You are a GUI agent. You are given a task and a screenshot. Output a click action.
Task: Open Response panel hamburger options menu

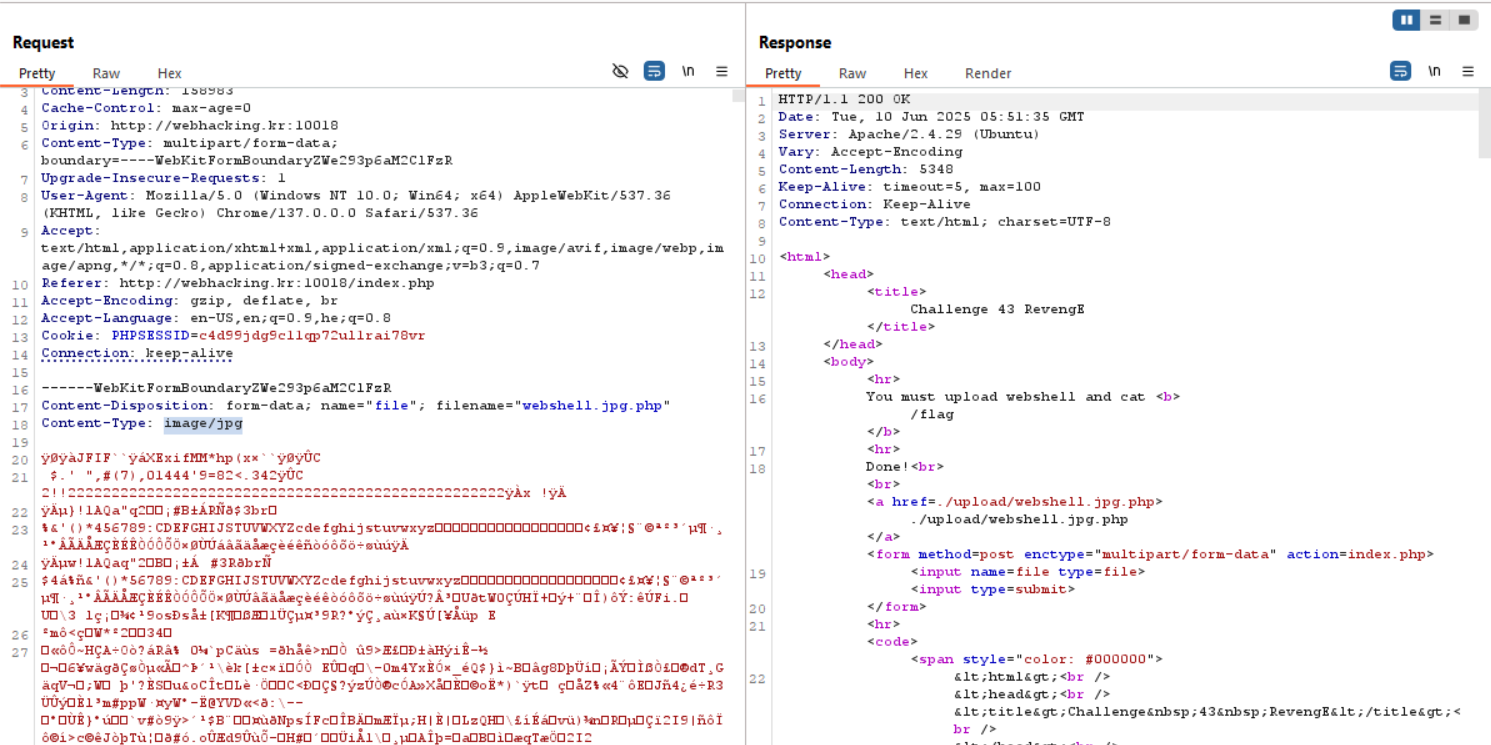(1468, 71)
